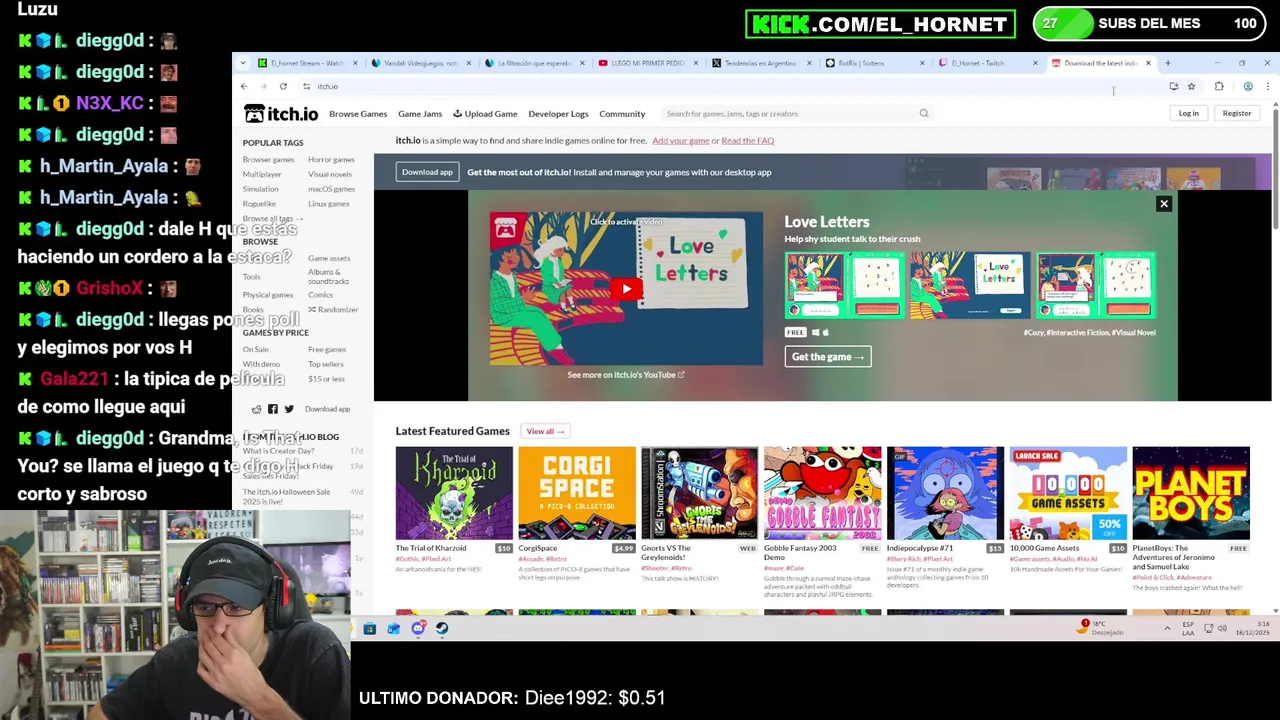Click the weather widget in taskbar
1280x720 pixels.
pos(1102,628)
